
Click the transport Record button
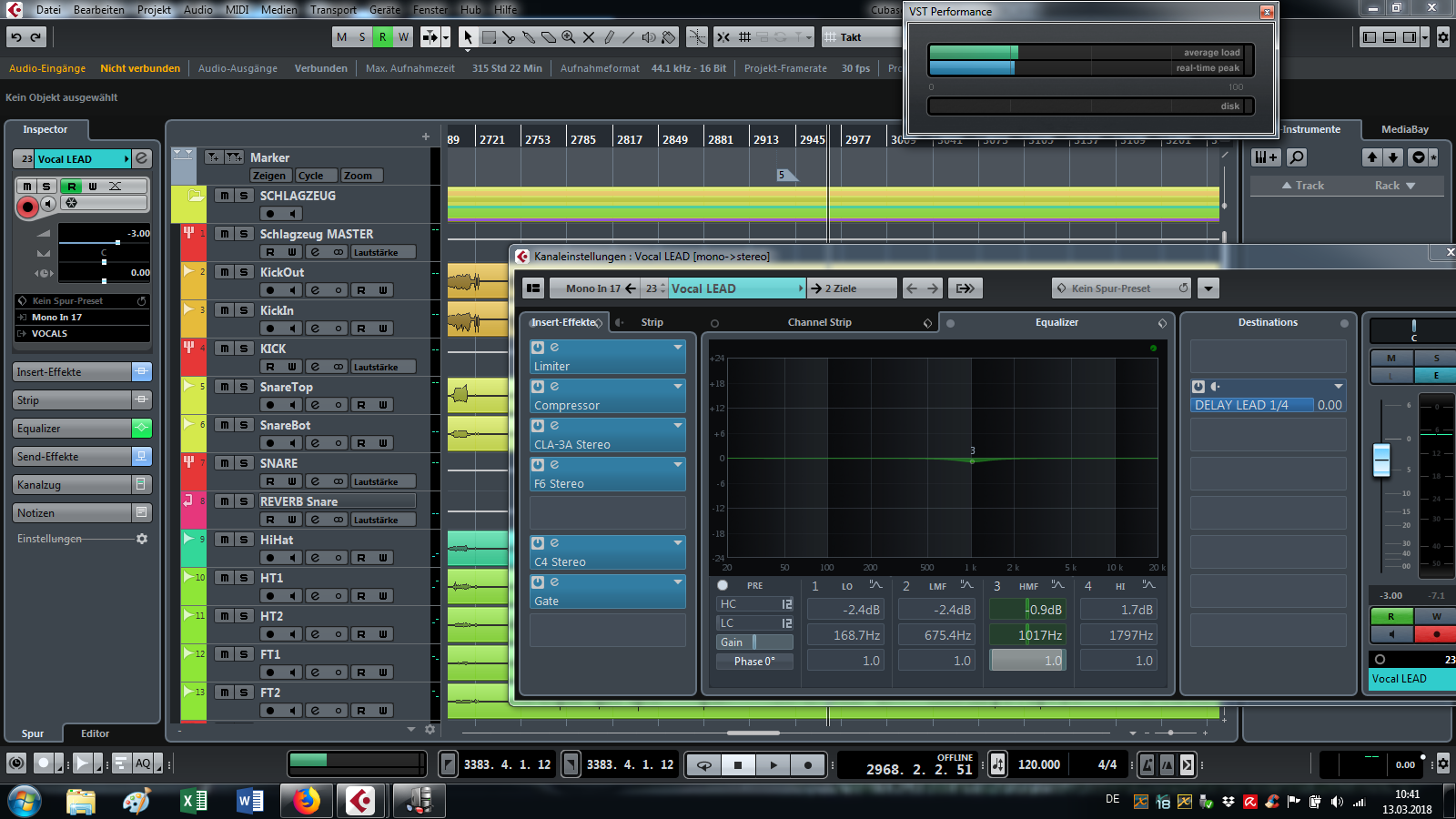pos(808,765)
